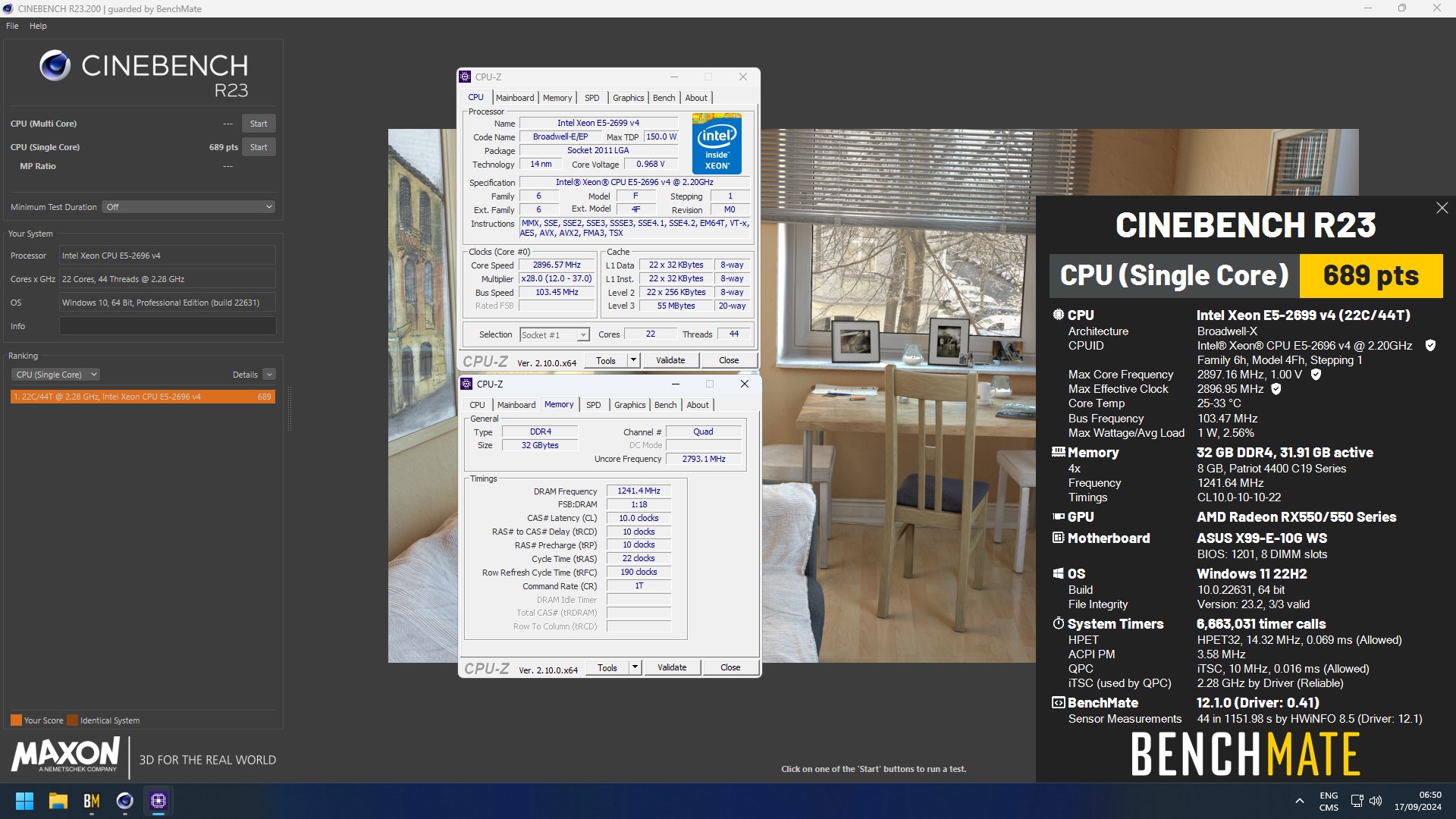Click the BenchMate CPU section icon
The height and width of the screenshot is (819, 1456).
tap(1058, 315)
